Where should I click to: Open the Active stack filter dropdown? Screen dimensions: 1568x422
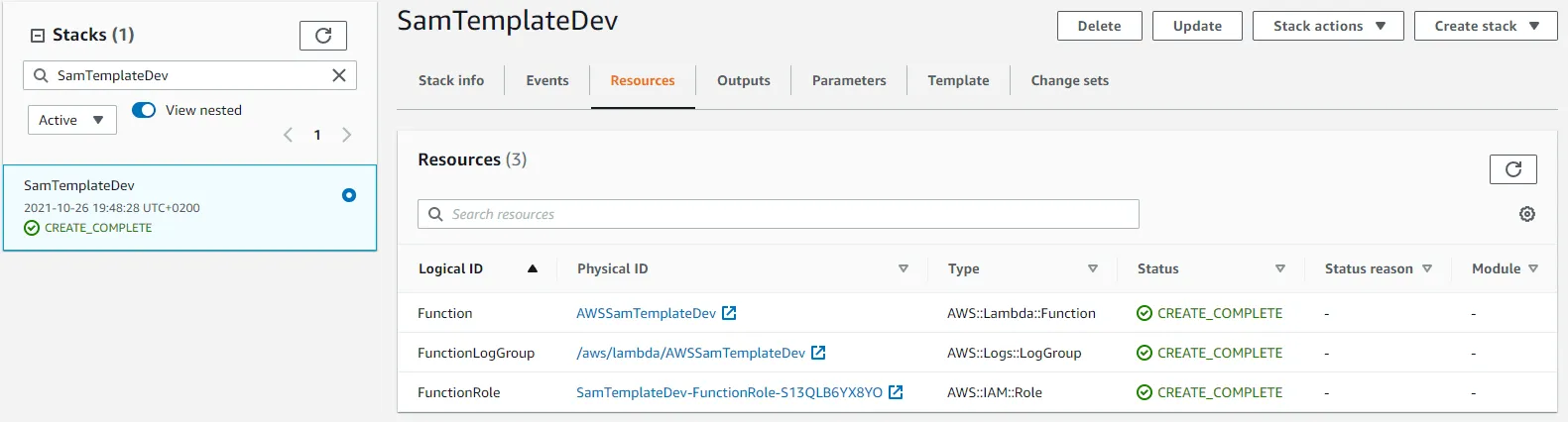pos(71,120)
